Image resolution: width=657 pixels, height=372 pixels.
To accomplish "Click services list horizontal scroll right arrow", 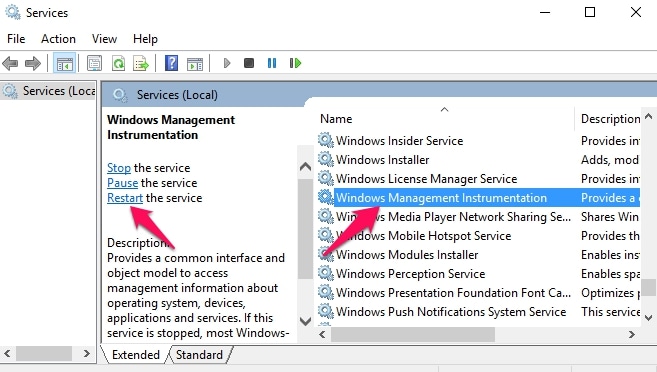I will [x=631, y=334].
